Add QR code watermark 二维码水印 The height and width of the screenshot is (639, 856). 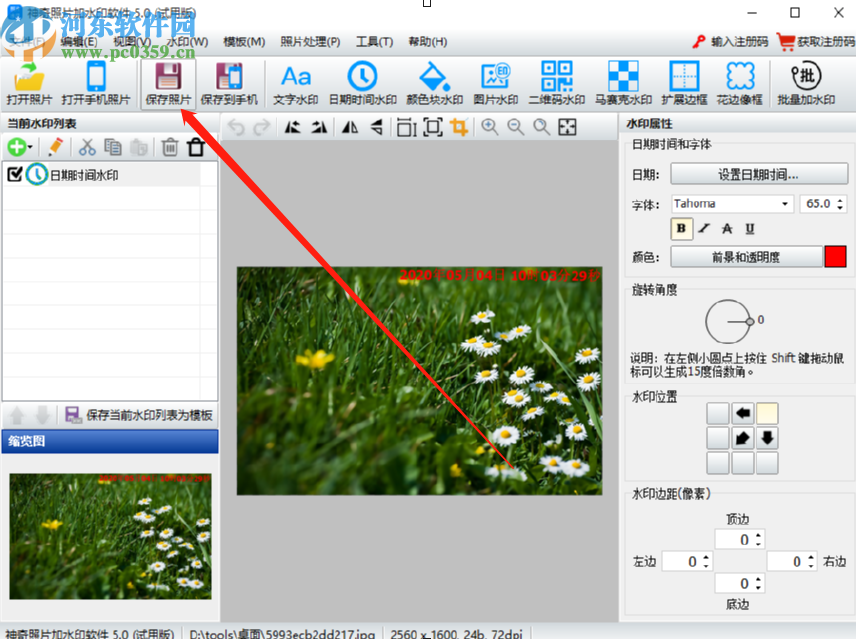557,83
